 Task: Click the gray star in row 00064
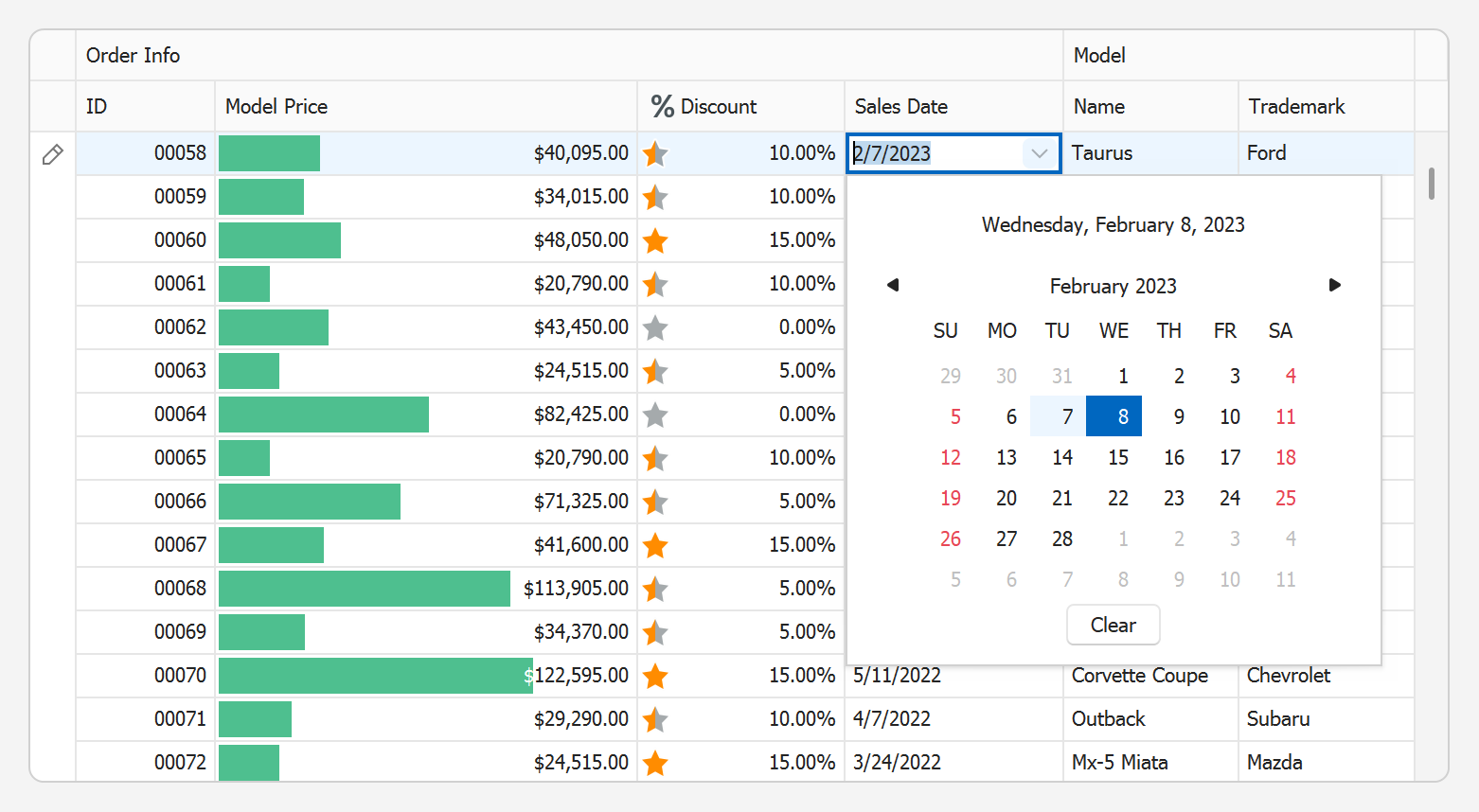pos(655,415)
